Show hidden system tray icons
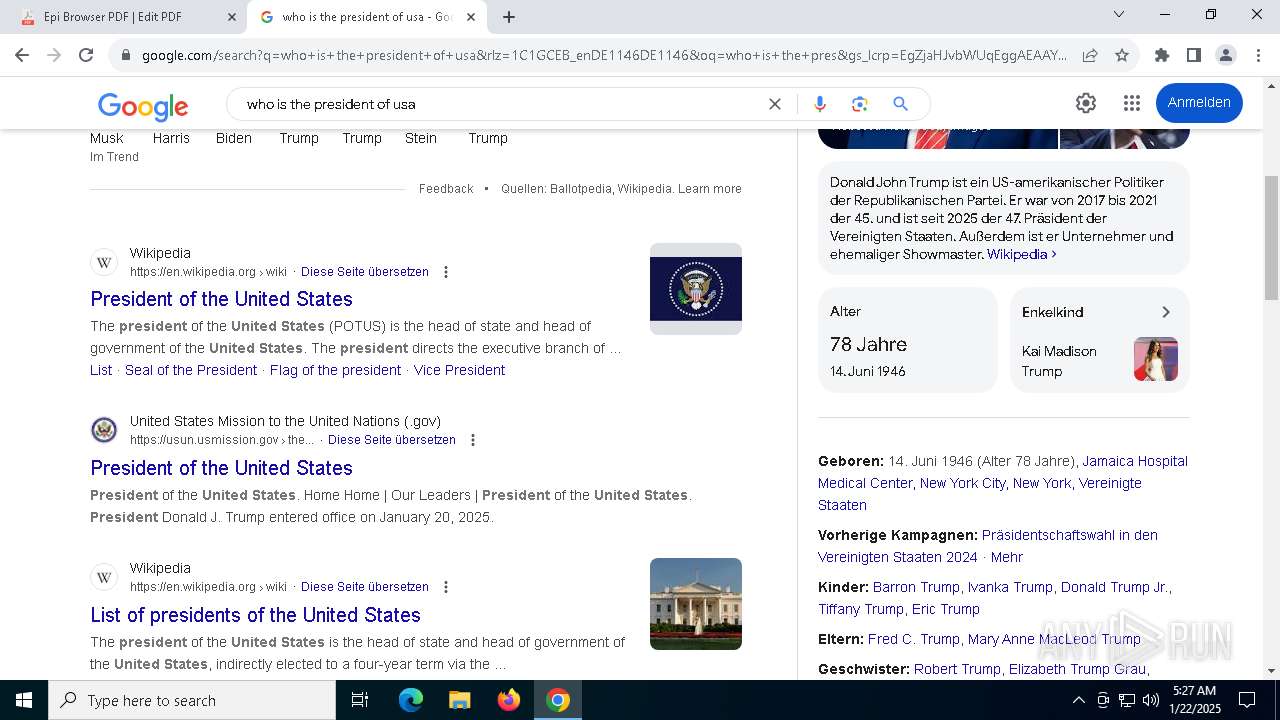1280x720 pixels. point(1078,700)
